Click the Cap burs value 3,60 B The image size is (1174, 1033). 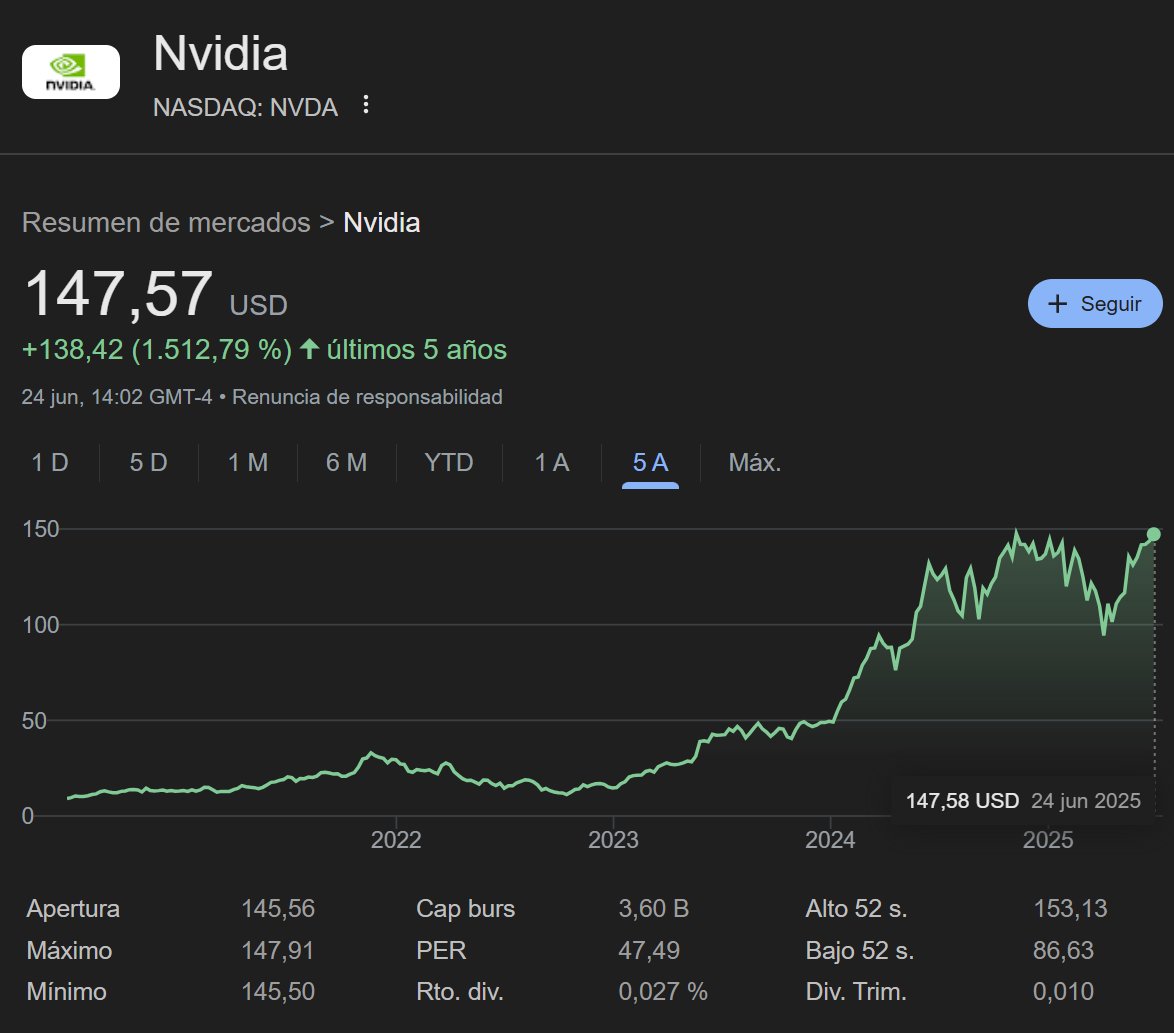pos(654,908)
